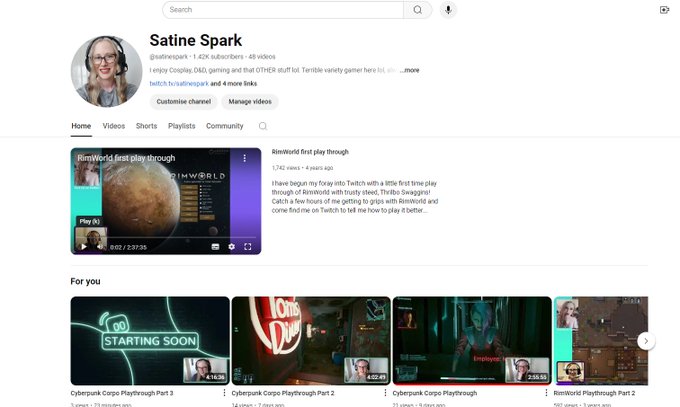Switch to the Shorts tab
The height and width of the screenshot is (407, 680).
pos(146,126)
